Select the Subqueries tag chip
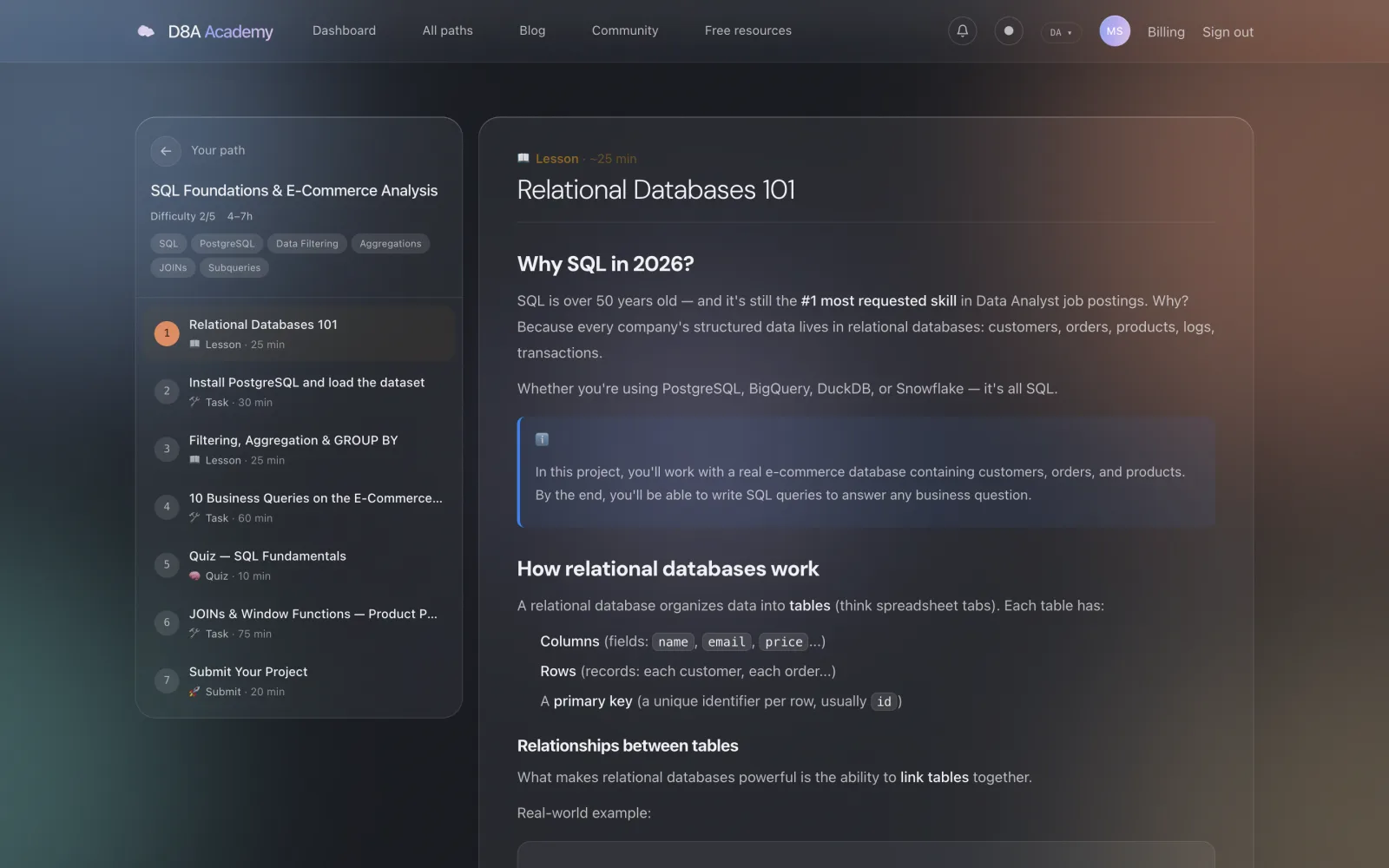Image resolution: width=1389 pixels, height=868 pixels. 234,267
